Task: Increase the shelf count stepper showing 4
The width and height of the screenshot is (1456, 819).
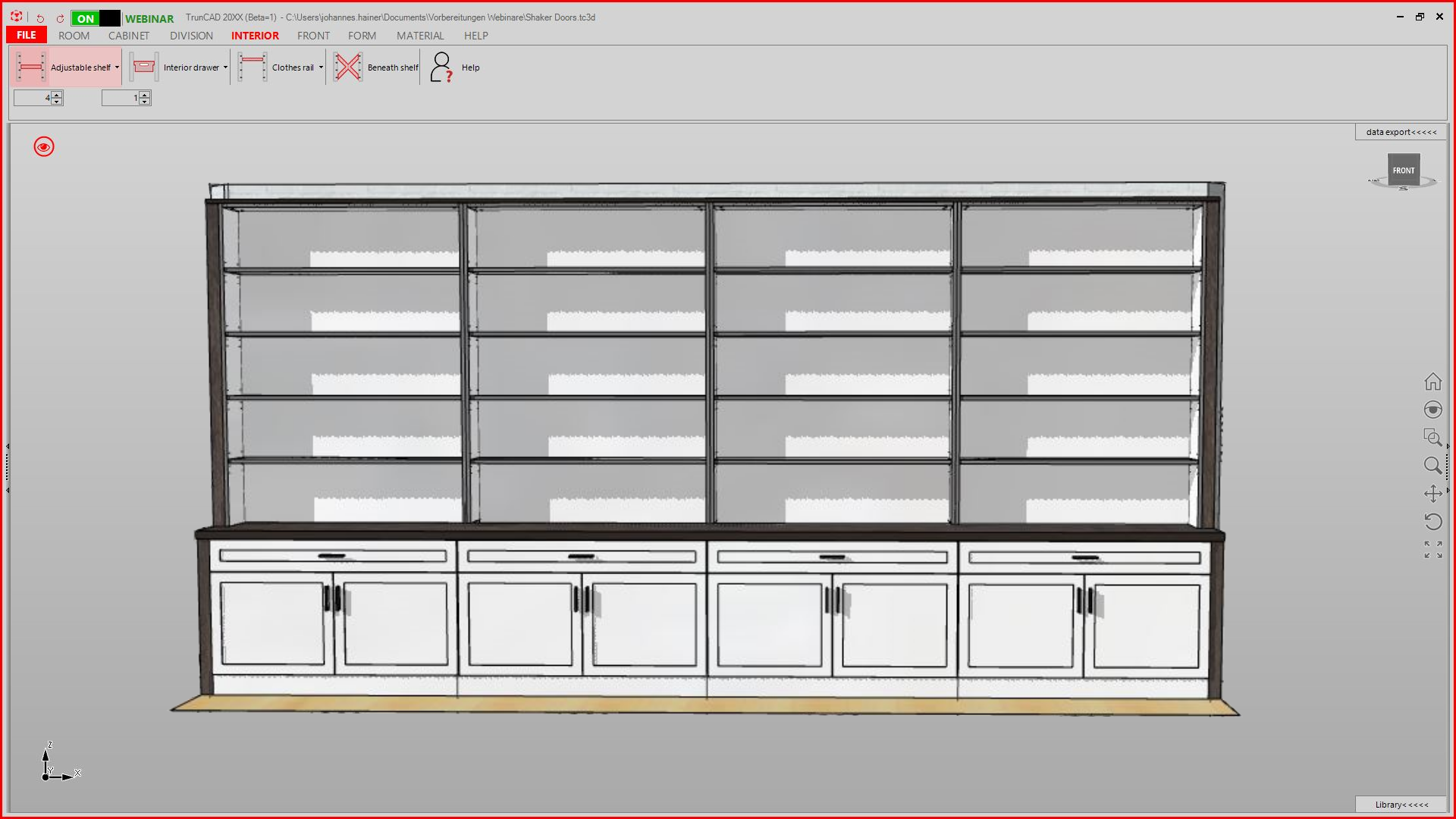Action: 57,94
